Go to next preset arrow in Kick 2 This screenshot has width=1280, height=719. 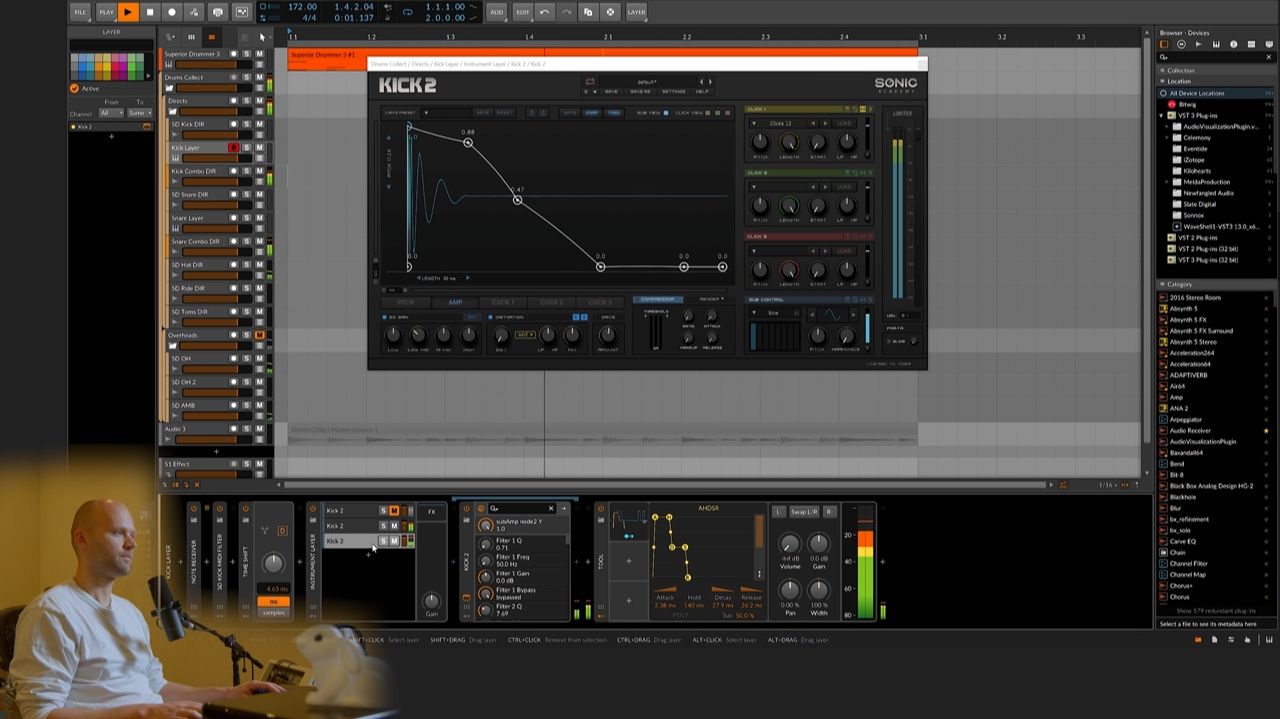[709, 82]
